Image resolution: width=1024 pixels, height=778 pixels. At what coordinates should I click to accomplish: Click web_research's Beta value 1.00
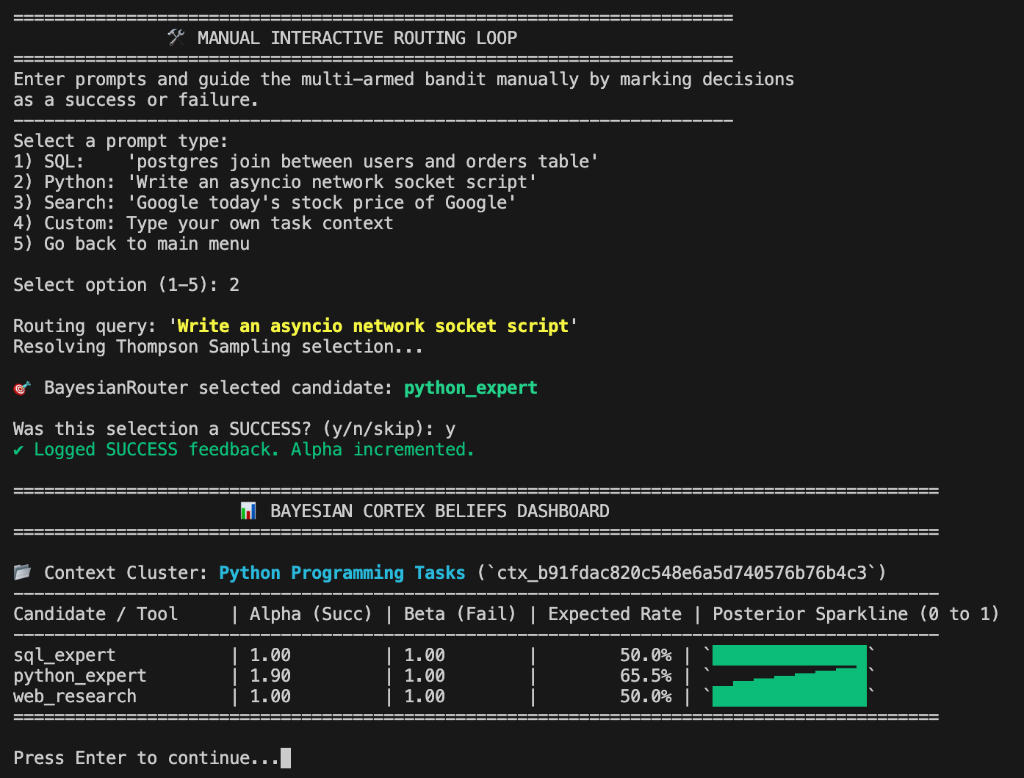coord(424,696)
